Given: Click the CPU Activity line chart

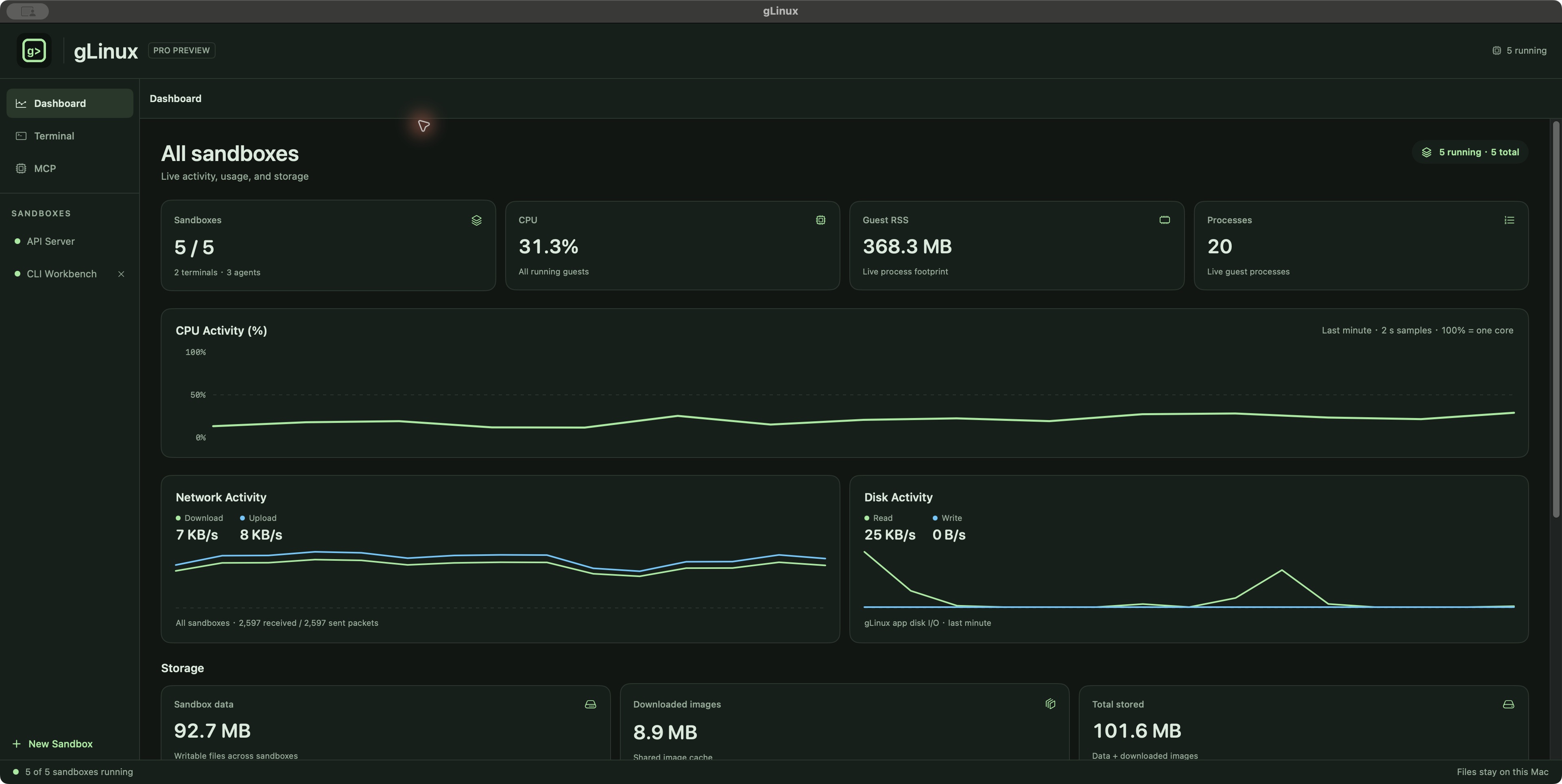Looking at the screenshot, I should pyautogui.click(x=863, y=395).
